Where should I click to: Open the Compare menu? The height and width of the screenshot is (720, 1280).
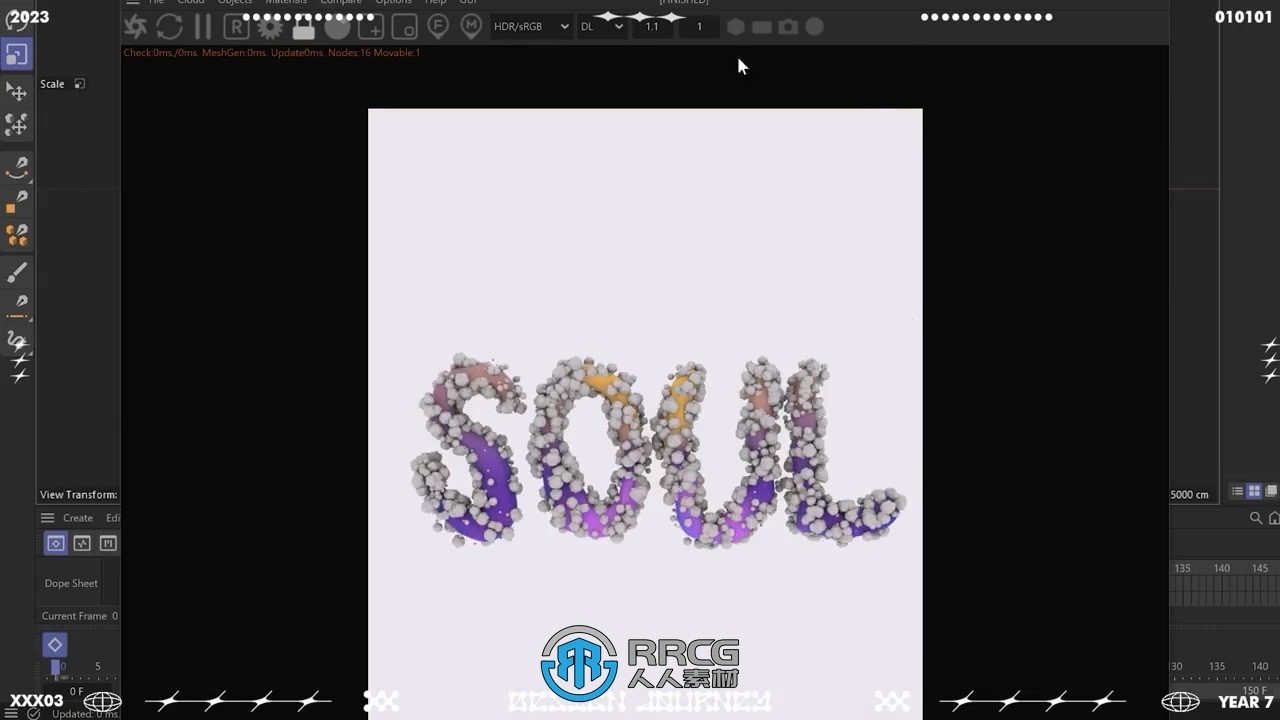point(341,3)
